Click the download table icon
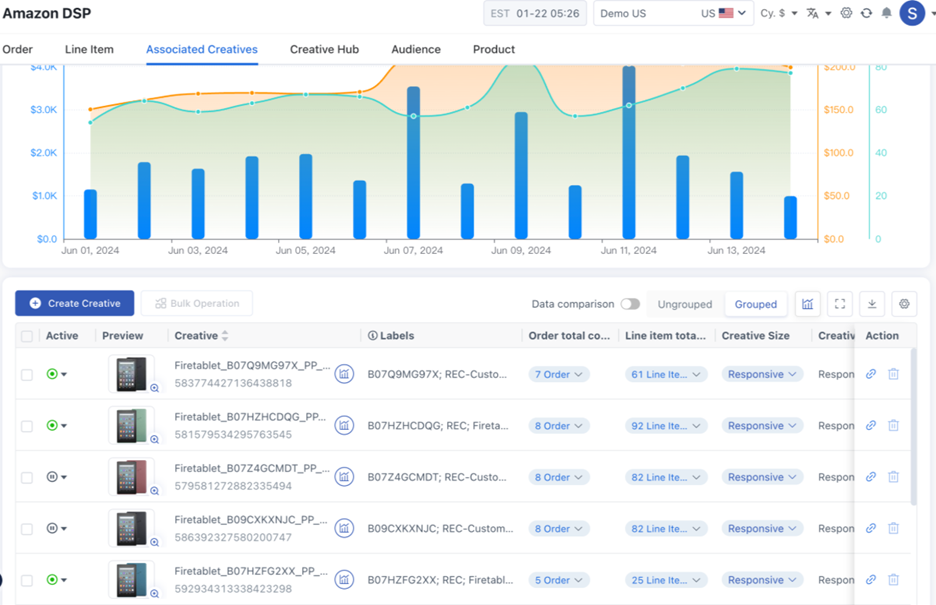Screen dimensions: 936x605 [872, 304]
